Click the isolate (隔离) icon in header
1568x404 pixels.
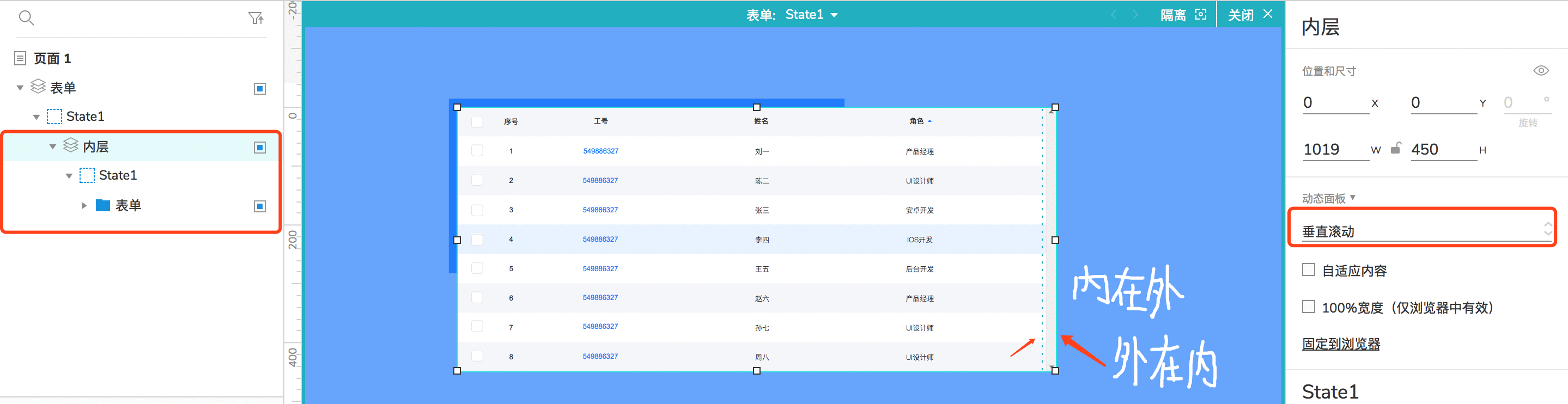click(x=1200, y=14)
